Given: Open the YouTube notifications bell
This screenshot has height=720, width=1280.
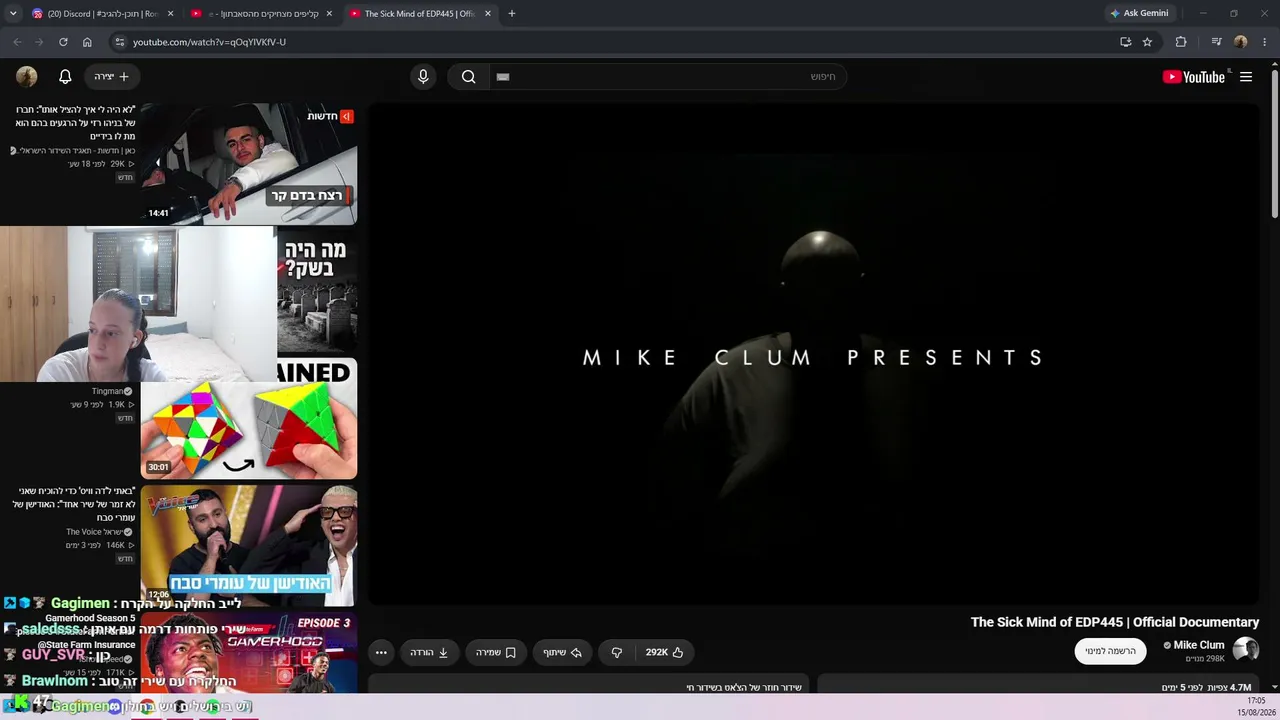Looking at the screenshot, I should click(65, 77).
